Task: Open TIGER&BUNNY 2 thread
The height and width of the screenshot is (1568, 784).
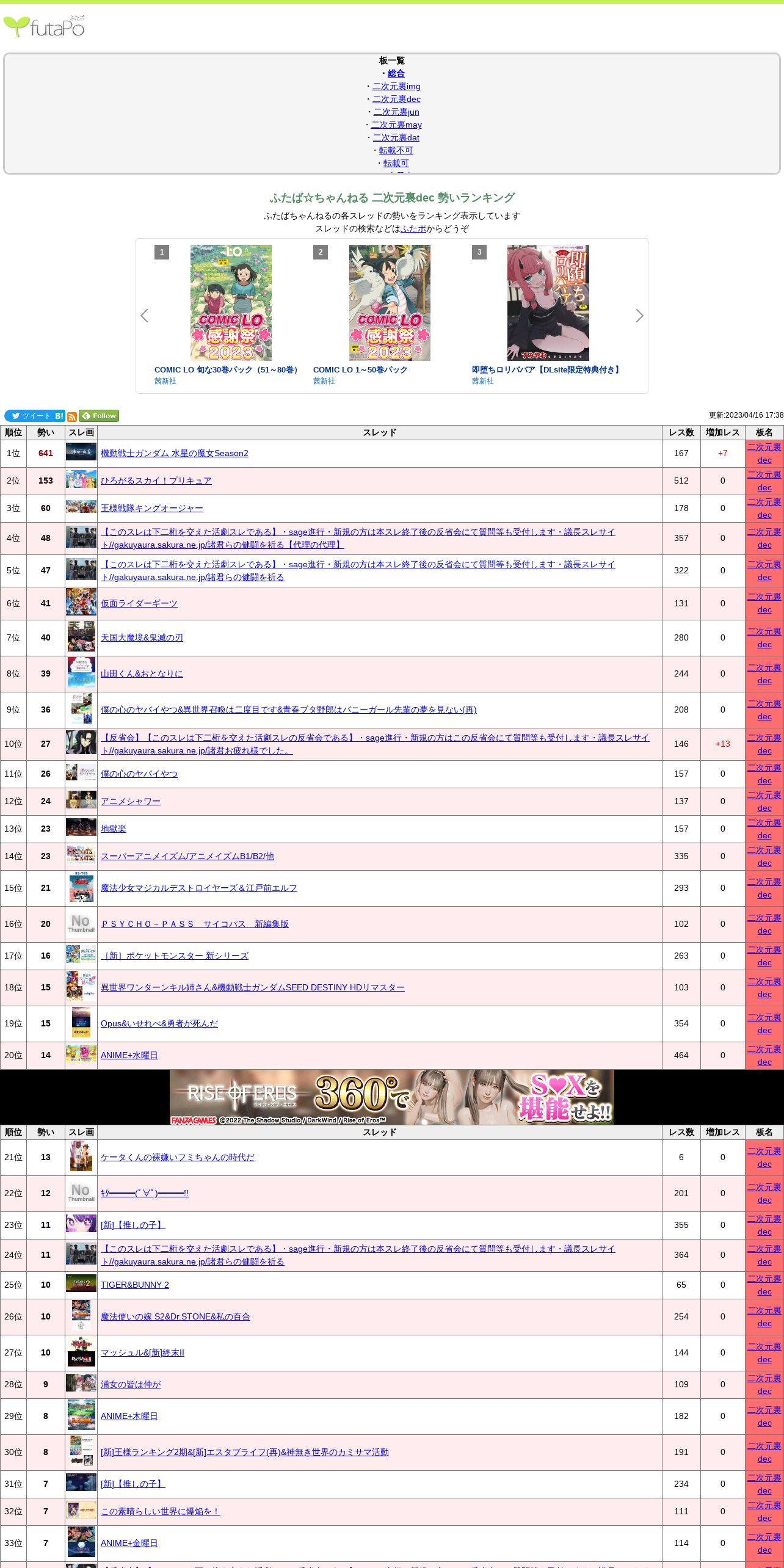Action: point(135,1285)
